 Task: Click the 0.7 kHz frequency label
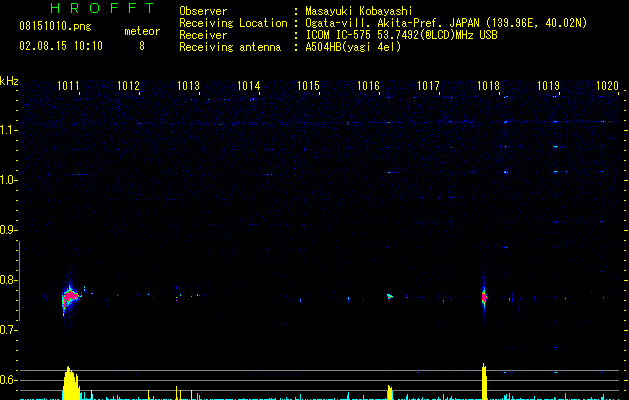click(8, 330)
